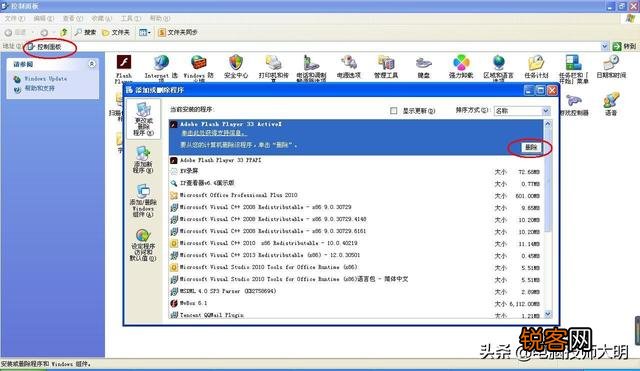The image size is (640, 371).
Task: Select IP查看器v6.4演示版 entry
Action: 356,183
